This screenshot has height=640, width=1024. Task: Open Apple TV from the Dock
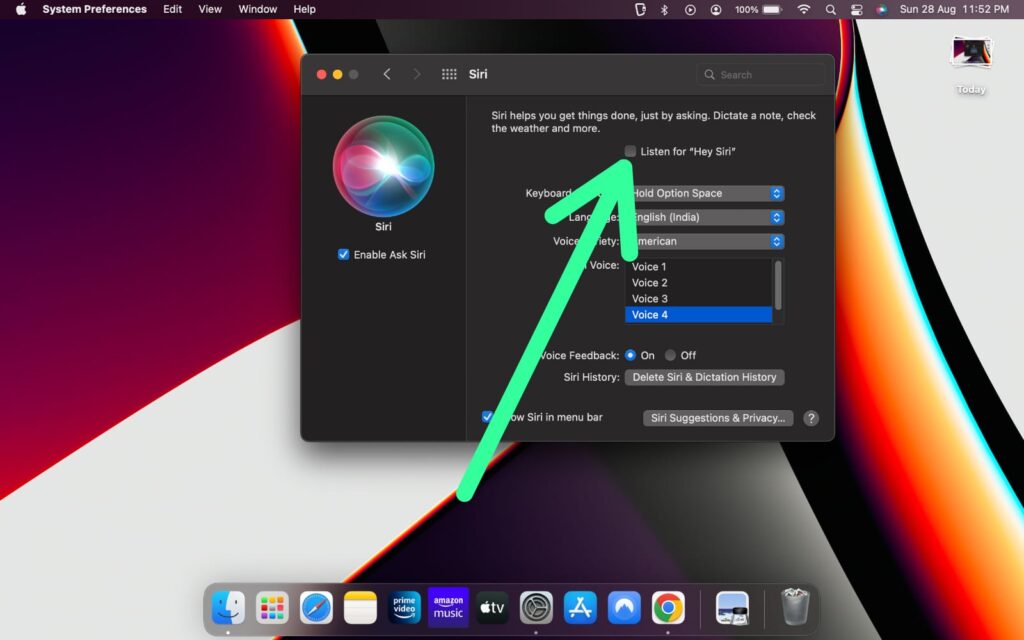point(492,608)
